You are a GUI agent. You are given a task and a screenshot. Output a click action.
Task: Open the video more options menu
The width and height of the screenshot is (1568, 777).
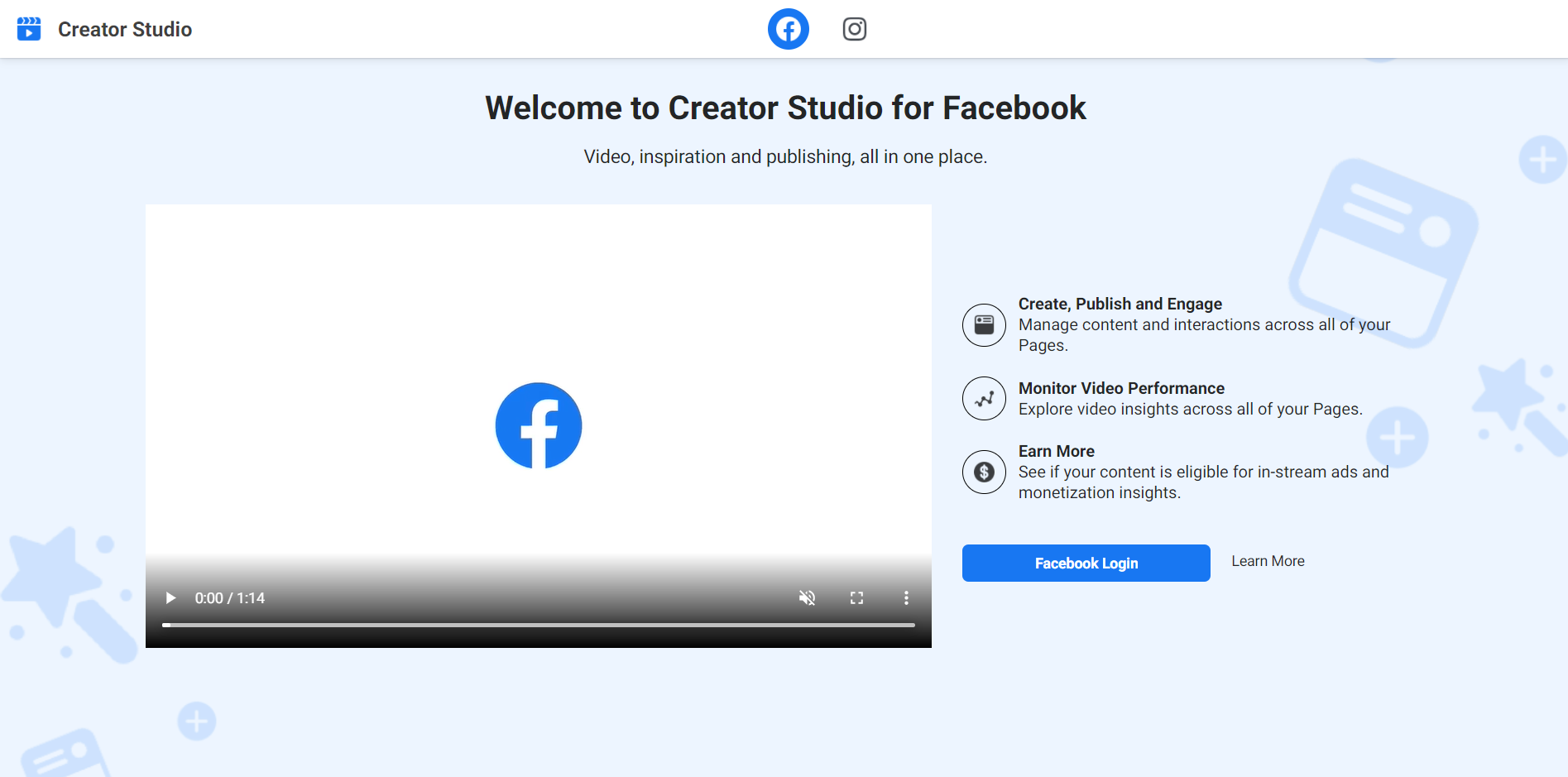click(906, 597)
